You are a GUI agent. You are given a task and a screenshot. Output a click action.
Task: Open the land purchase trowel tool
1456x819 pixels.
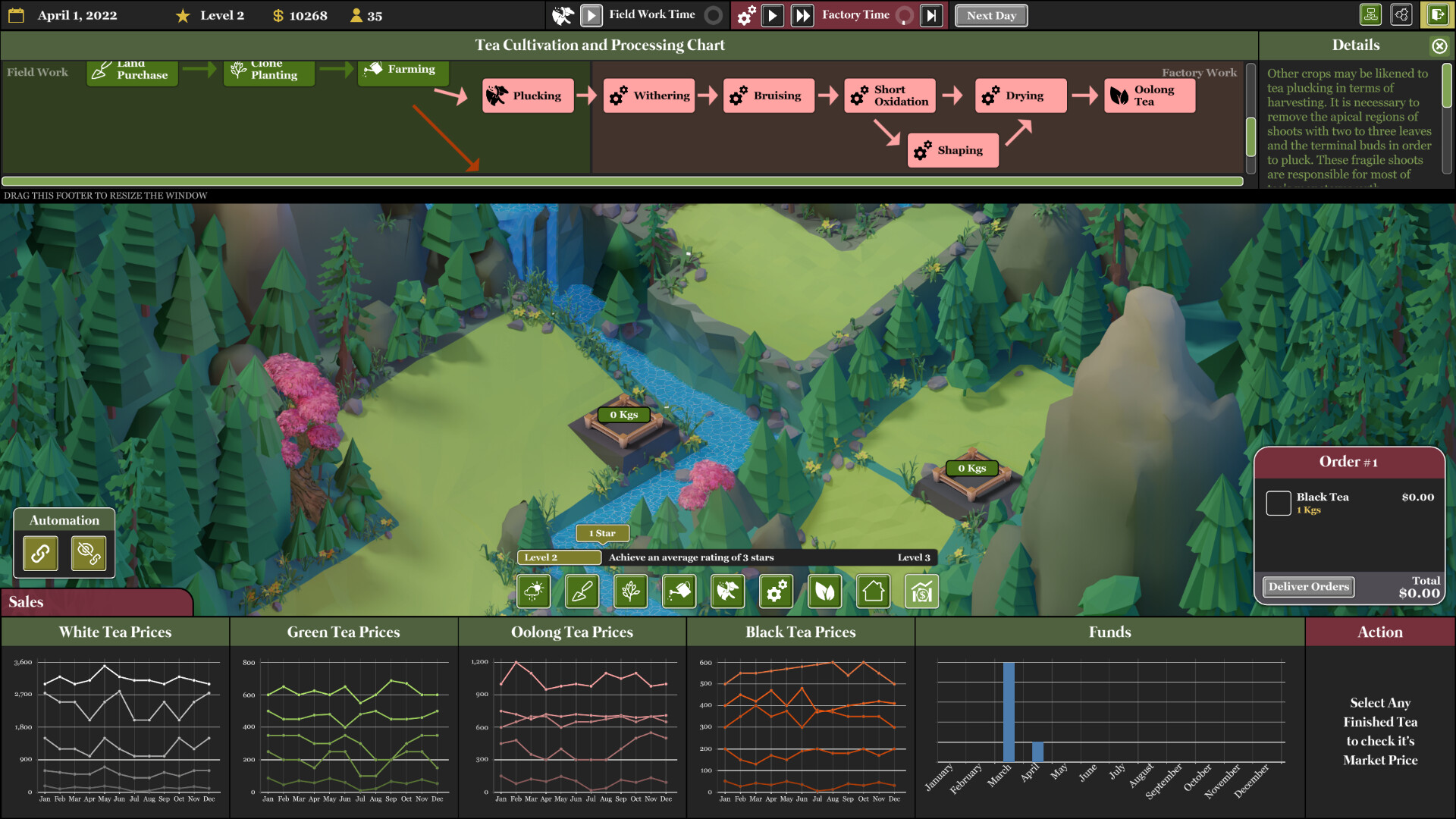582,591
